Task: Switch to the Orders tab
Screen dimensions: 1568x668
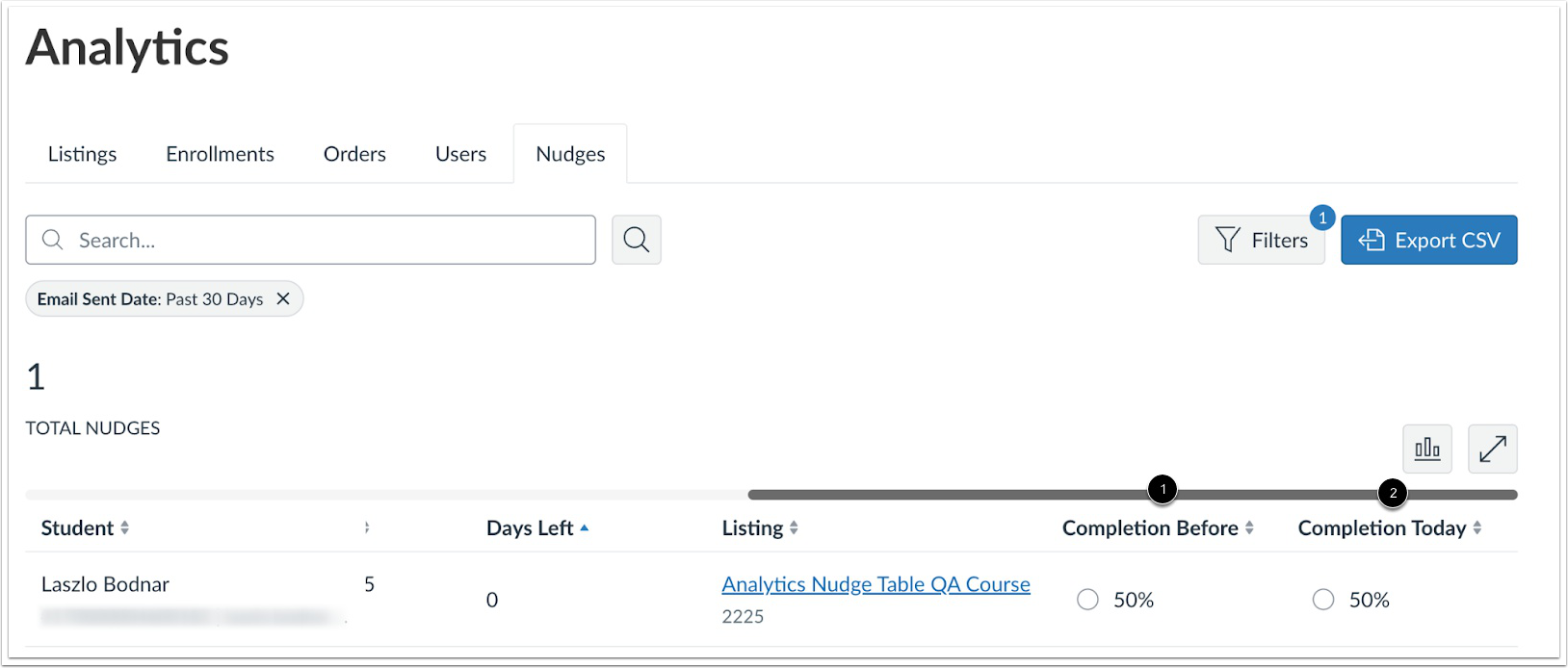Action: (x=353, y=153)
